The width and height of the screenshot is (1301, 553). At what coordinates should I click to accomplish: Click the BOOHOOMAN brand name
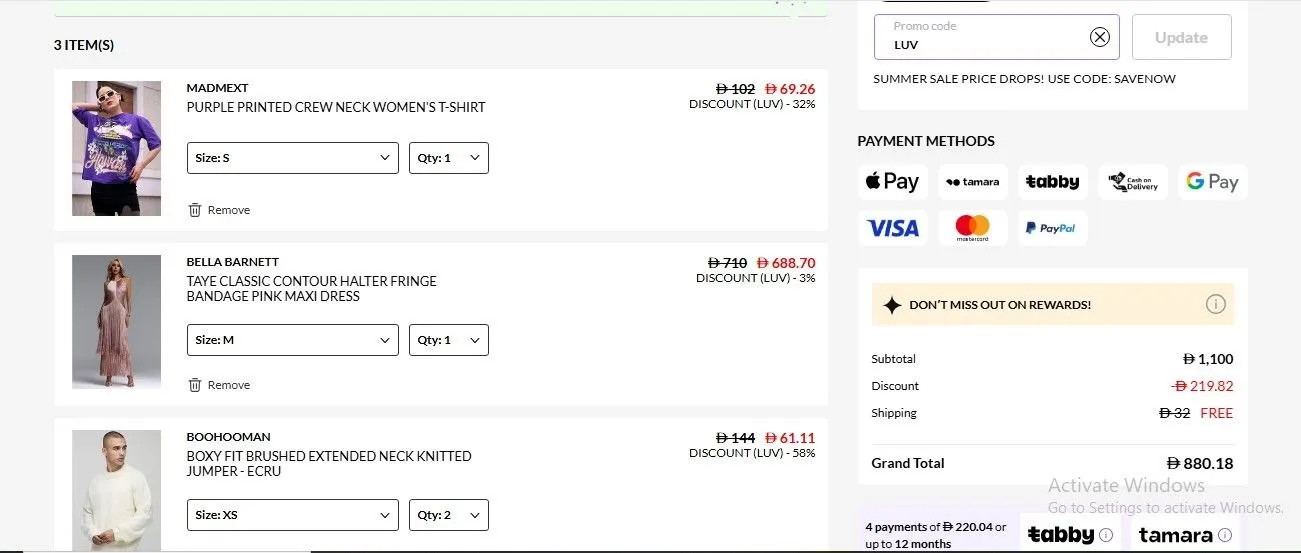pos(228,437)
